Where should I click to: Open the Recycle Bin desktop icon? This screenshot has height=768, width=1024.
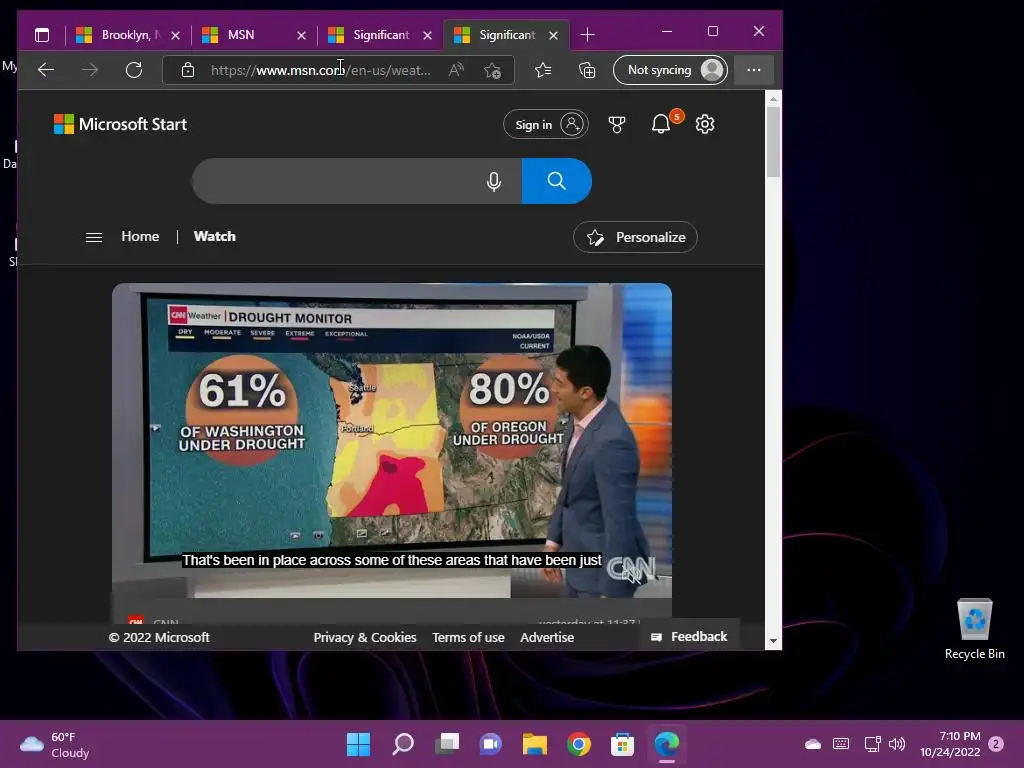pos(974,630)
